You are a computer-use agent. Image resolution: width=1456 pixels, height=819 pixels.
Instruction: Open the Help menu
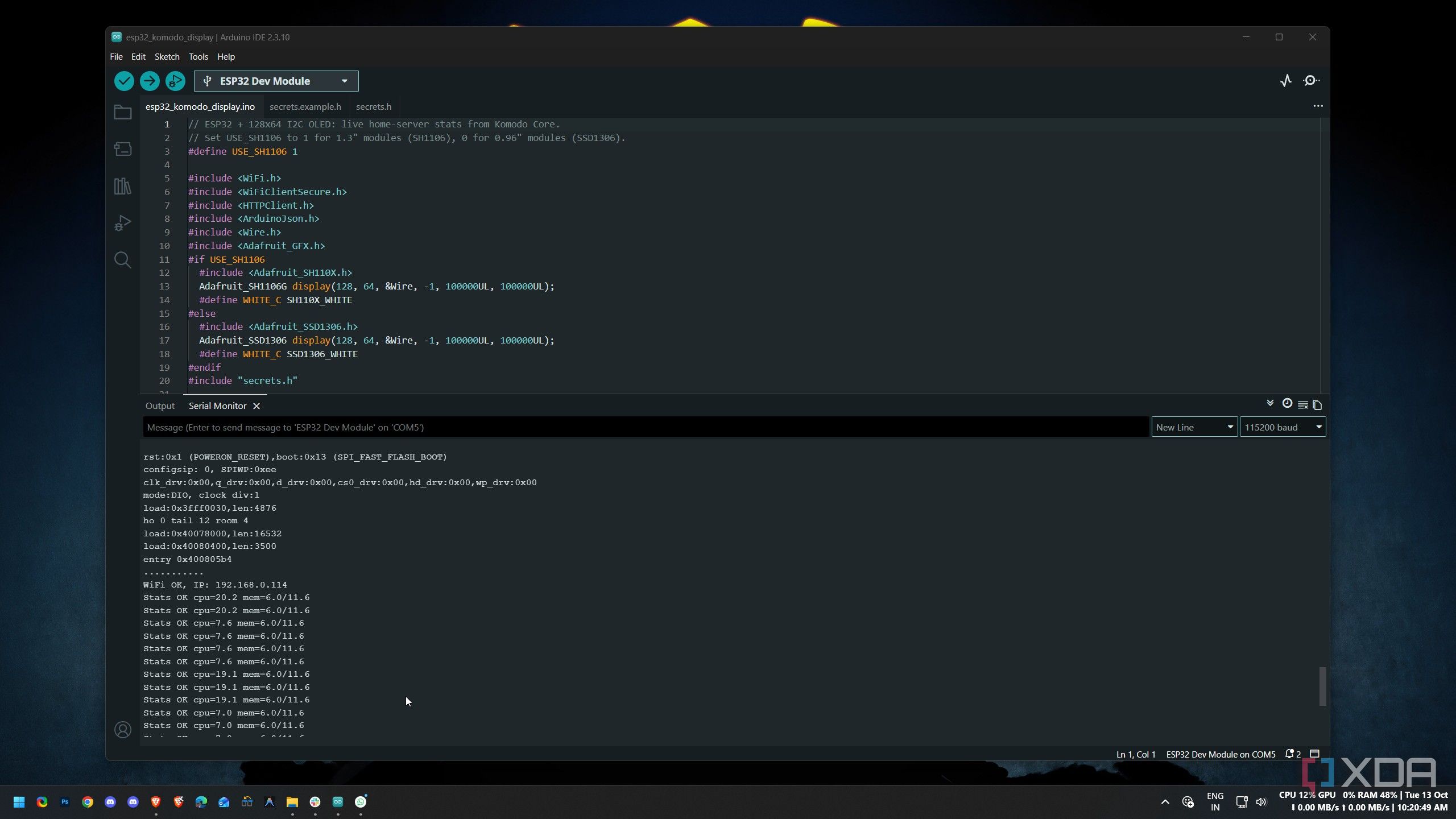(x=226, y=57)
